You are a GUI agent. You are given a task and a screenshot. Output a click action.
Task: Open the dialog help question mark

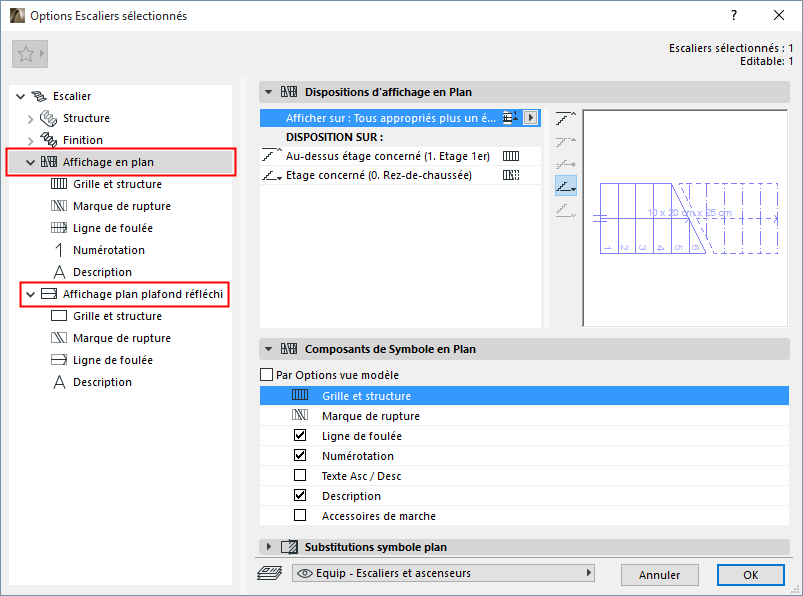(734, 15)
